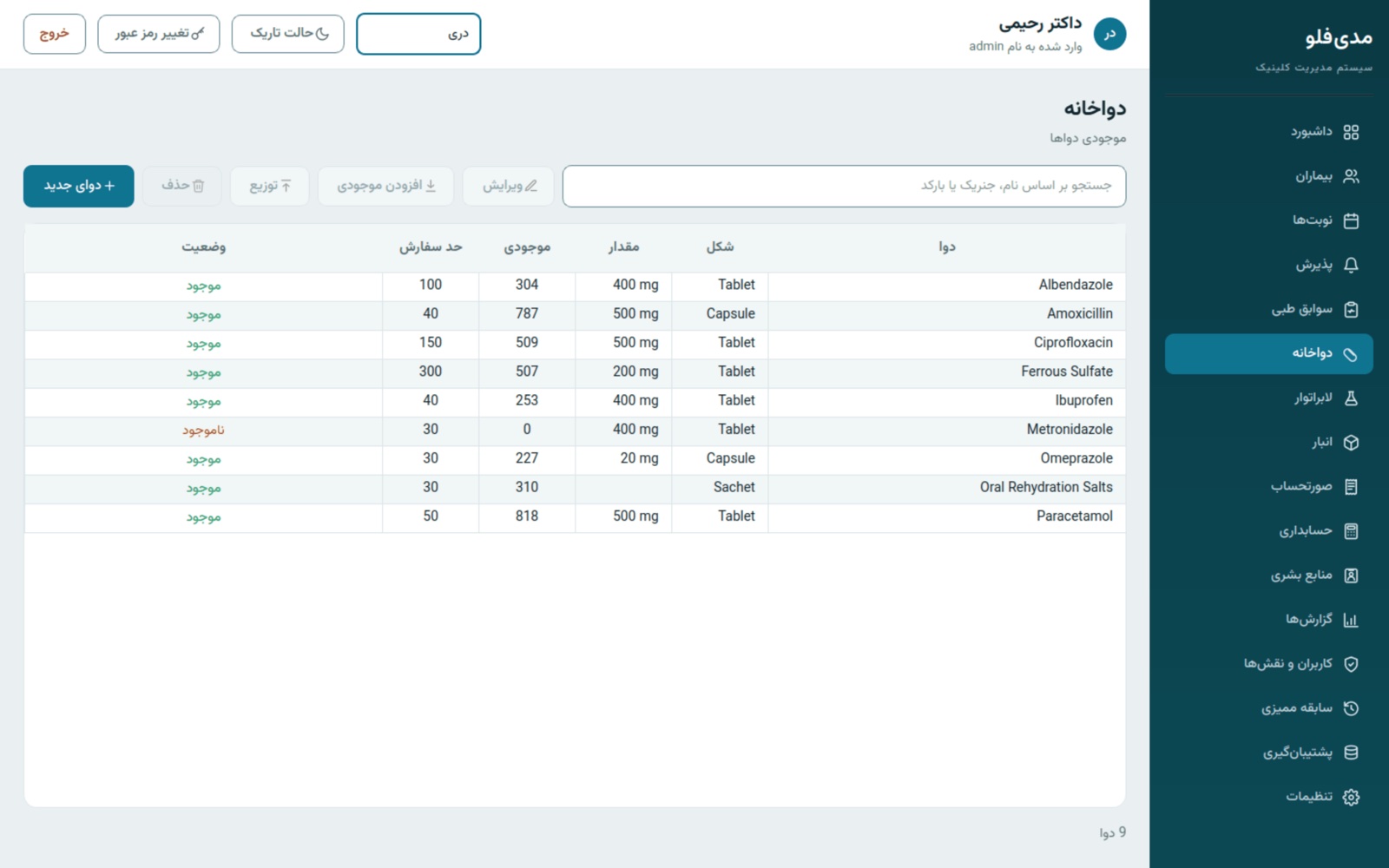Click the خروج logout button
The width and height of the screenshot is (1389, 868).
[x=55, y=34]
